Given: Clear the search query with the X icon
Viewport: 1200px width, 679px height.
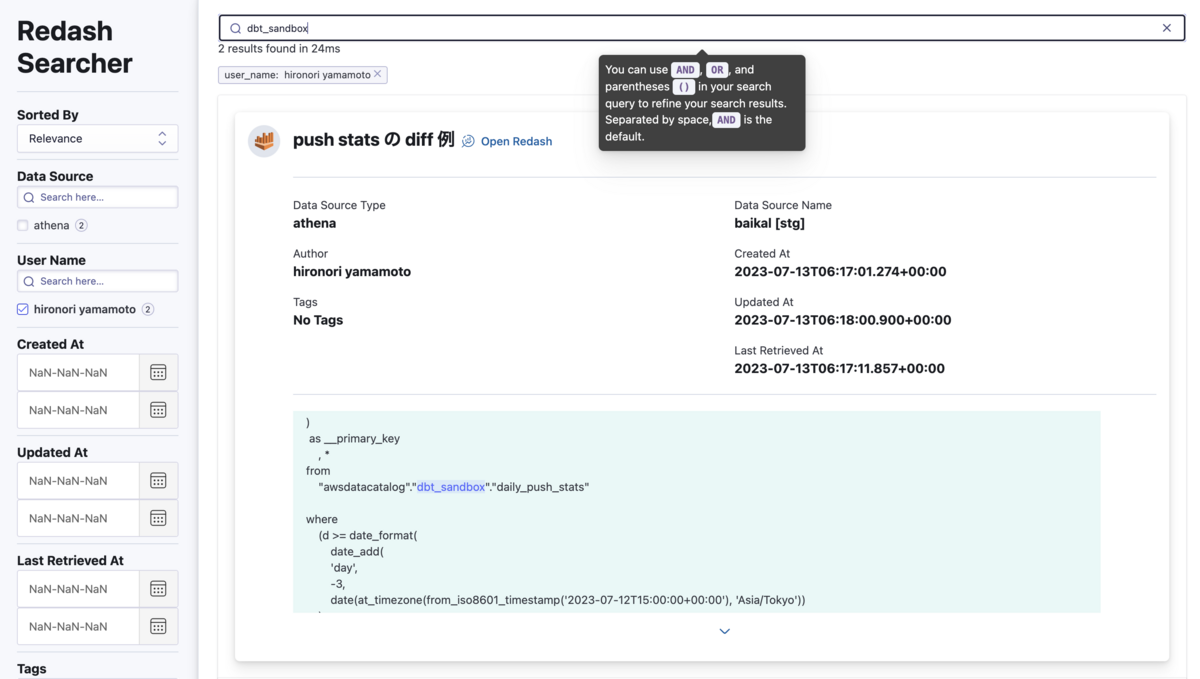Looking at the screenshot, I should 1166,28.
